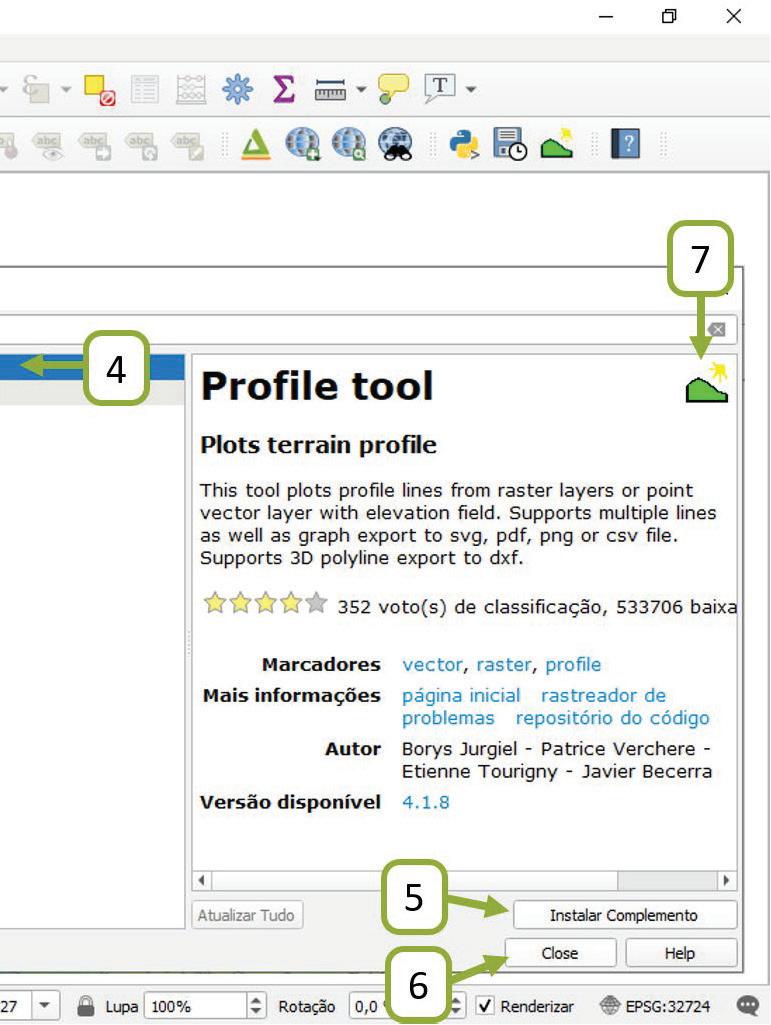Click the horizontal scrollbar thumb in description

pyautogui.click(x=414, y=880)
